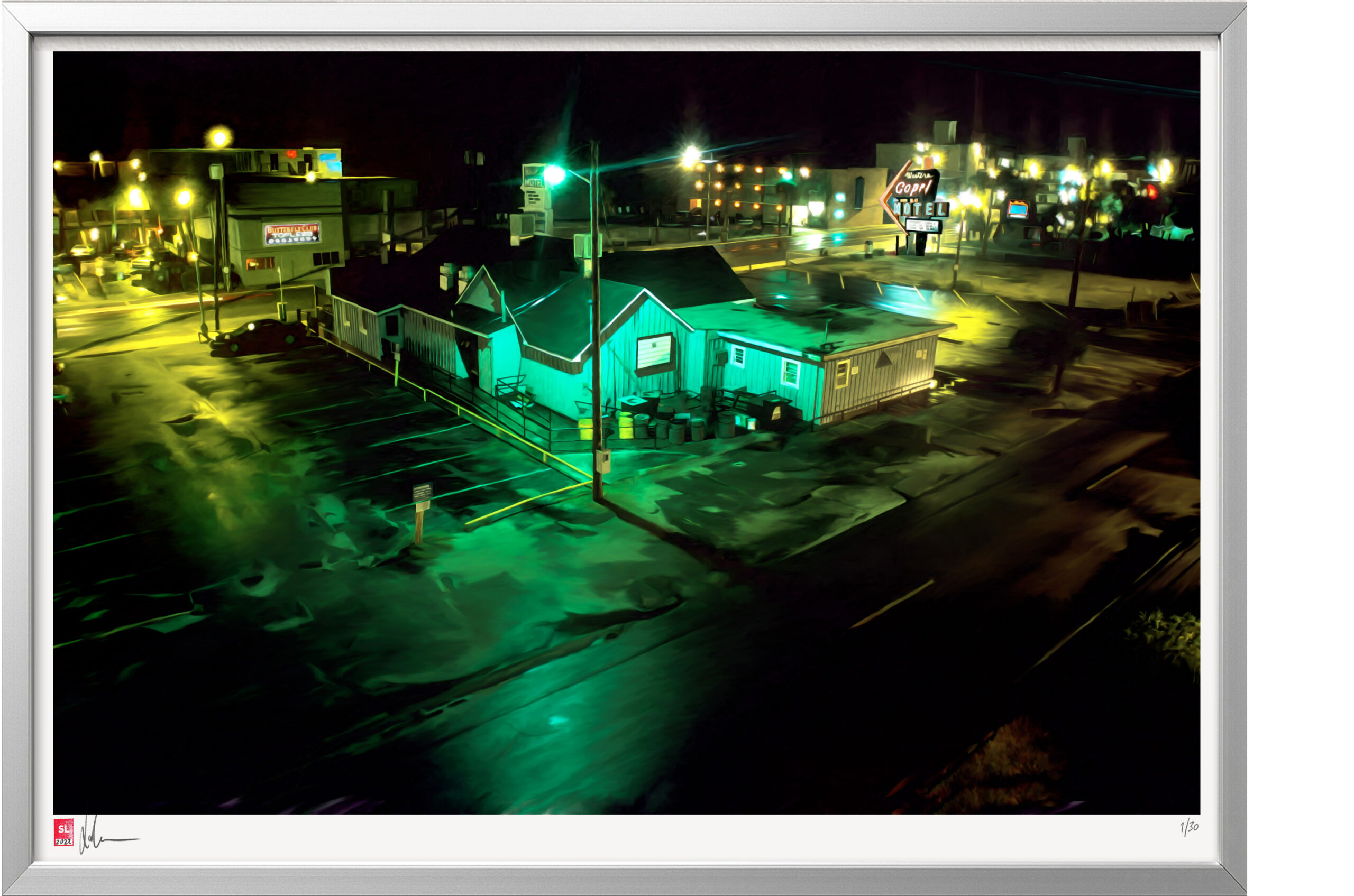The image size is (1354, 896).
Task: Click the red SL stamp logo
Action: [63, 833]
